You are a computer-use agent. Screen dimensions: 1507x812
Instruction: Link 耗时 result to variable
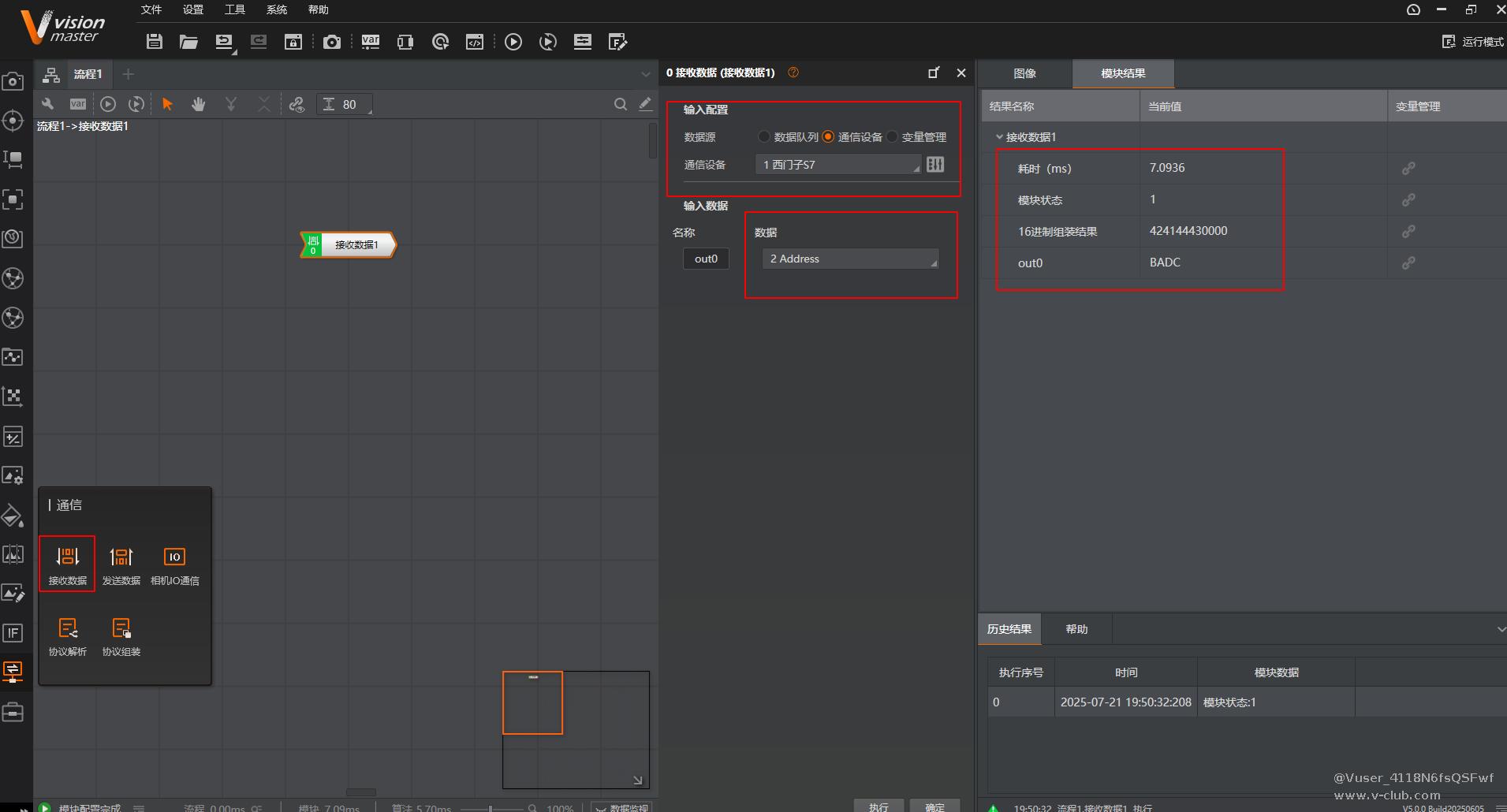[1408, 168]
